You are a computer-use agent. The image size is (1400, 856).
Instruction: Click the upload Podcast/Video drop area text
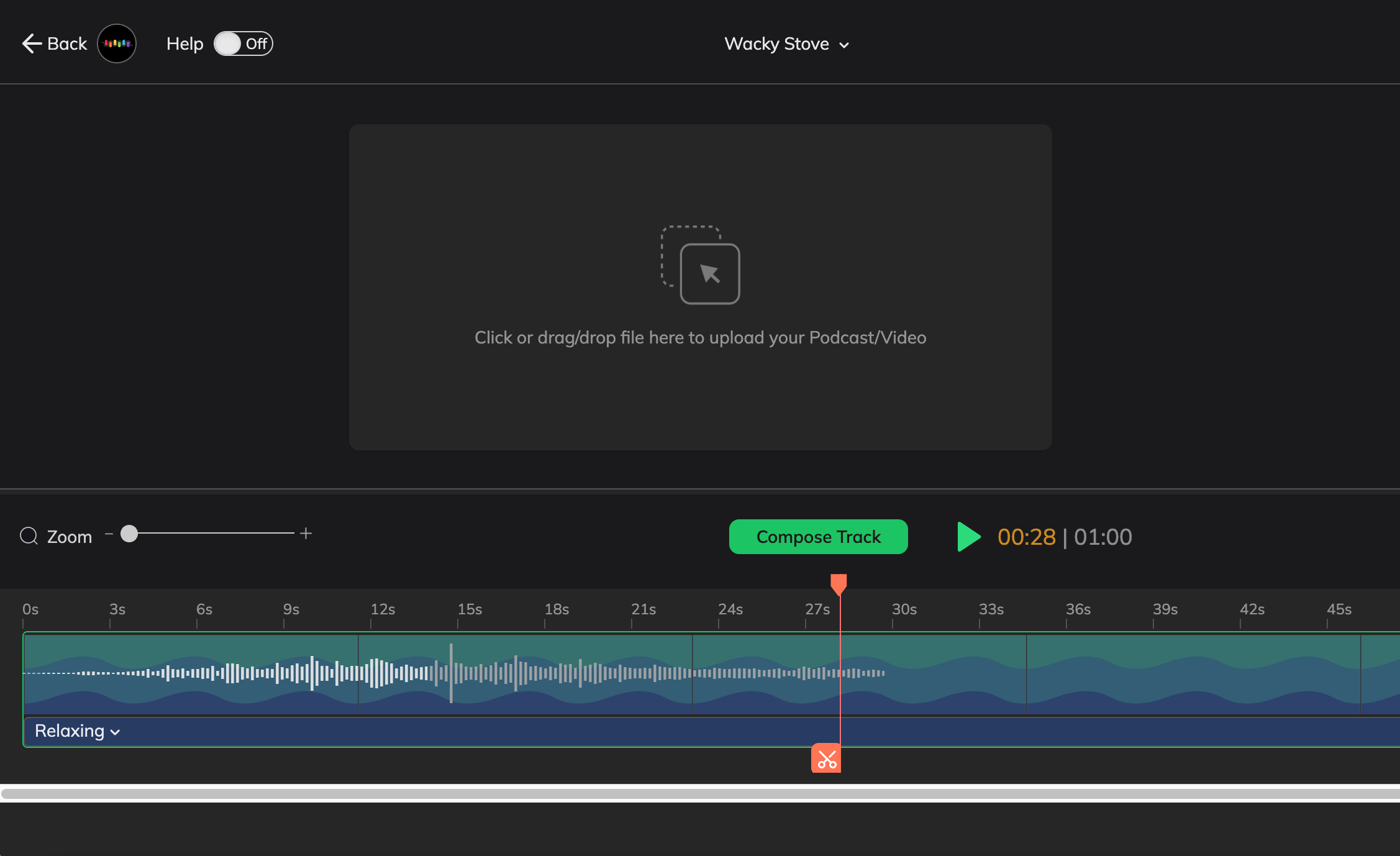tap(700, 337)
